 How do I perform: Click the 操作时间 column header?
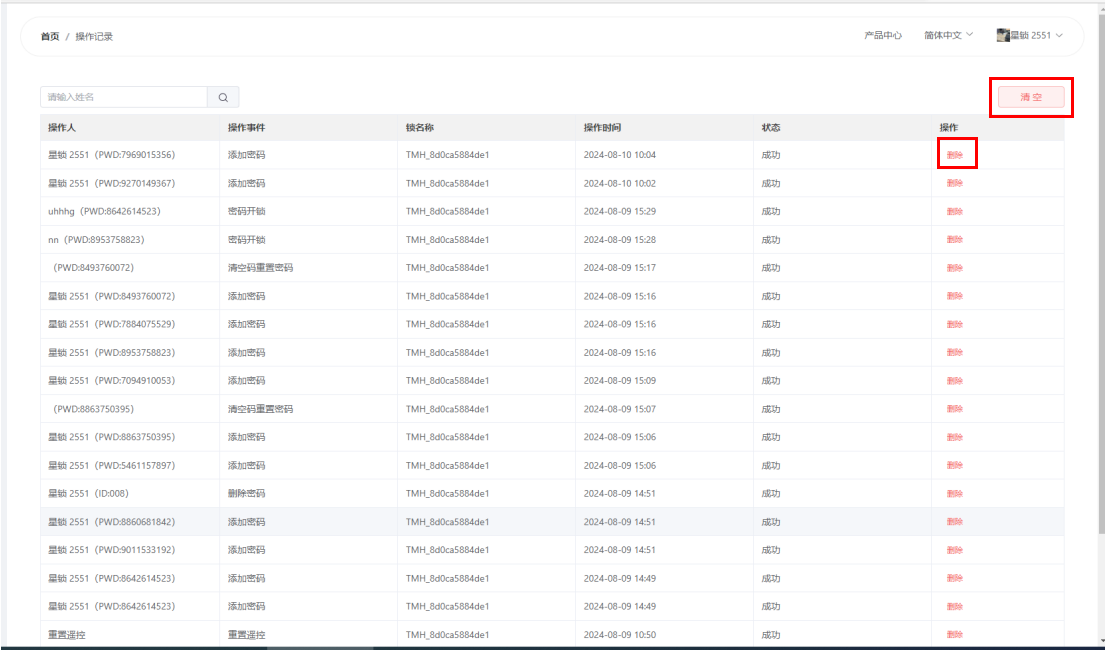(x=602, y=128)
